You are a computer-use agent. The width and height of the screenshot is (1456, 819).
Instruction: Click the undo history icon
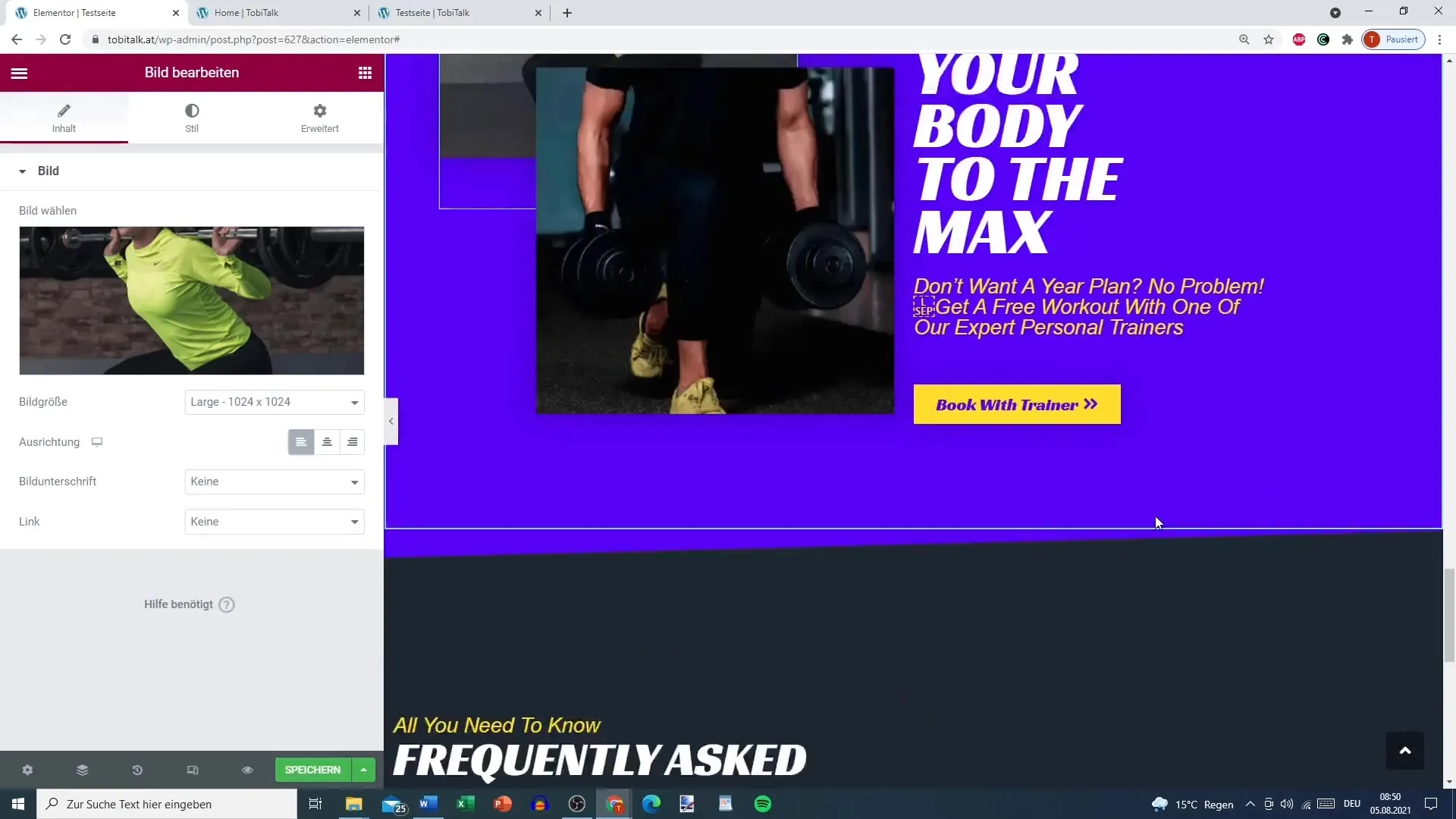(x=137, y=770)
